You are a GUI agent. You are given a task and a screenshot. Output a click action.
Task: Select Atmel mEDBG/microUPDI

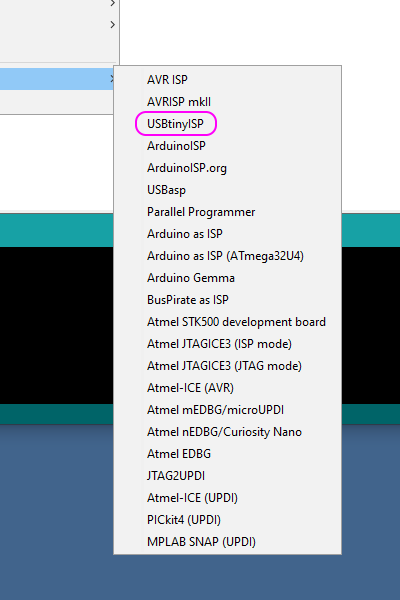(x=227, y=410)
